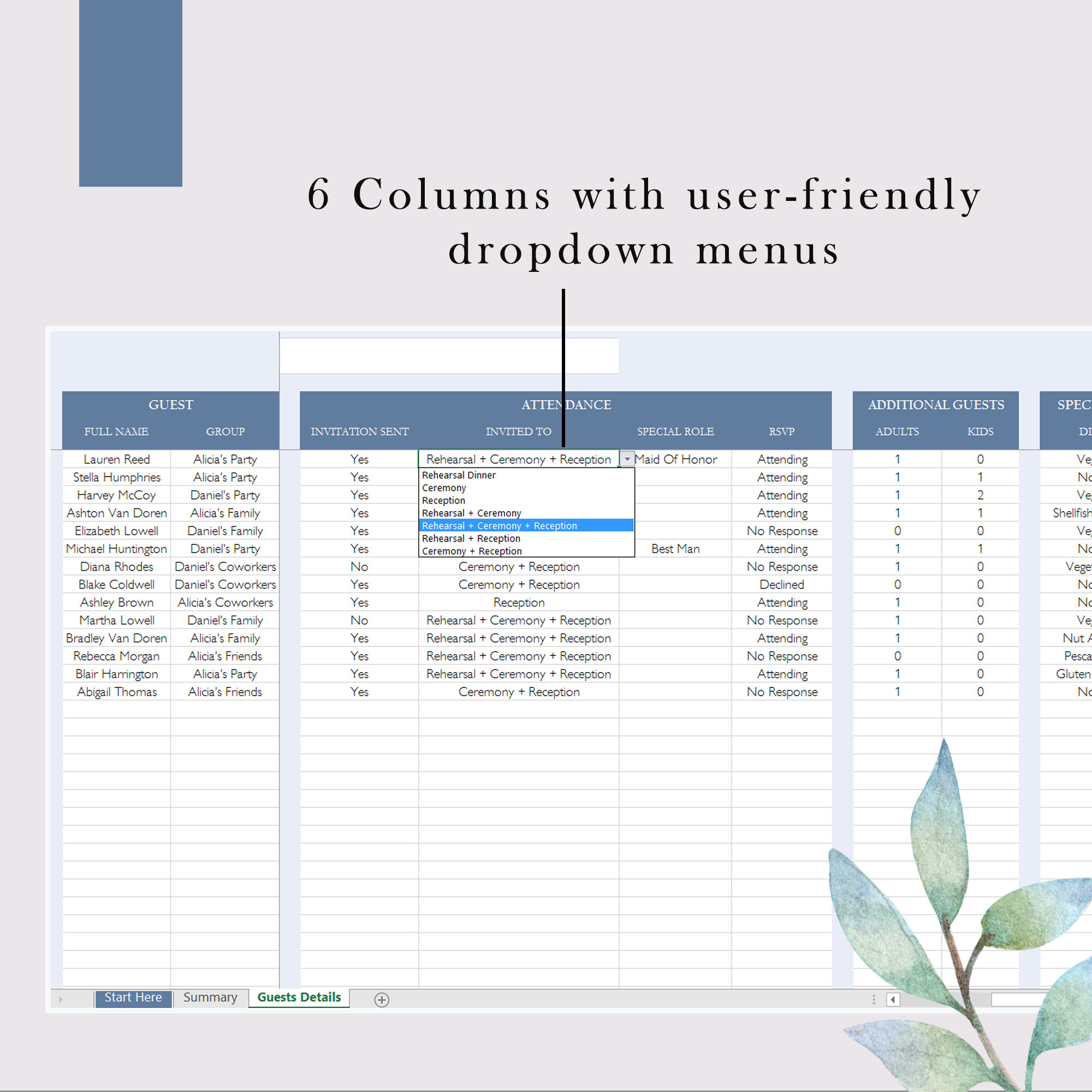The image size is (1092, 1092).
Task: Click the tab-area resize dots divider
Action: pyautogui.click(x=873, y=998)
